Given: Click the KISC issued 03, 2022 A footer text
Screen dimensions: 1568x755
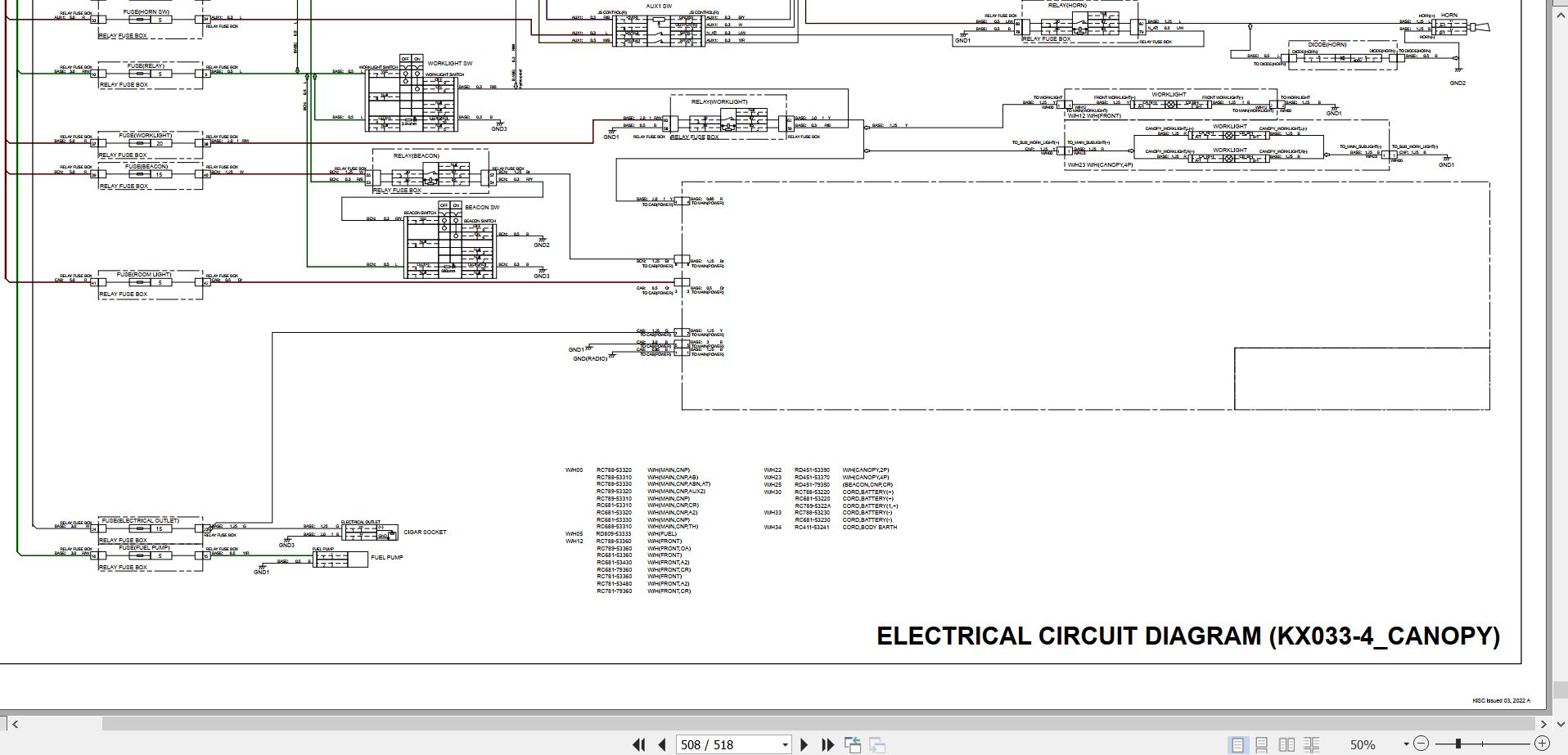Looking at the screenshot, I should [x=1501, y=701].
